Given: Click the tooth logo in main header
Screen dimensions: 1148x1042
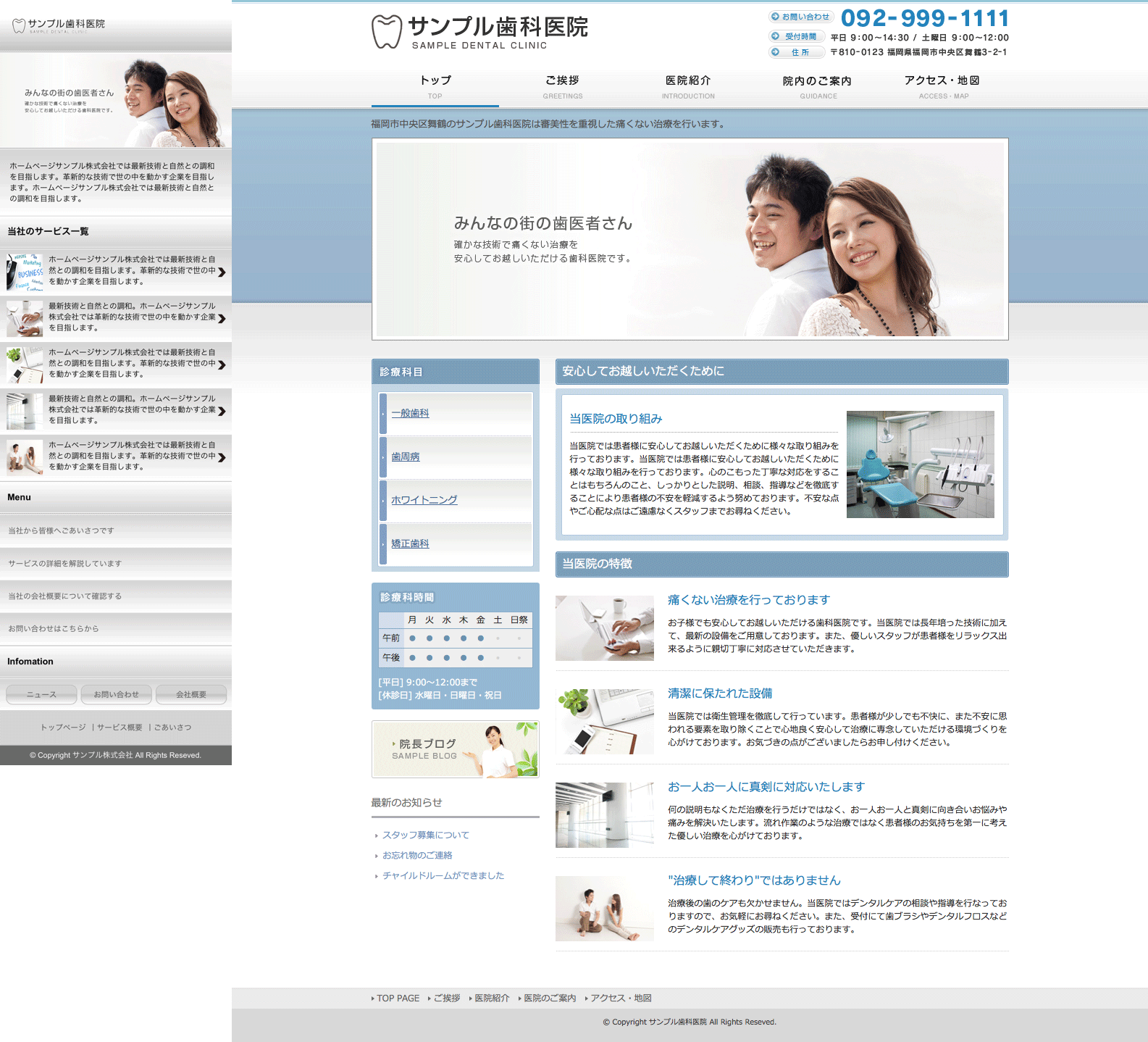Looking at the screenshot, I should coord(387,32).
